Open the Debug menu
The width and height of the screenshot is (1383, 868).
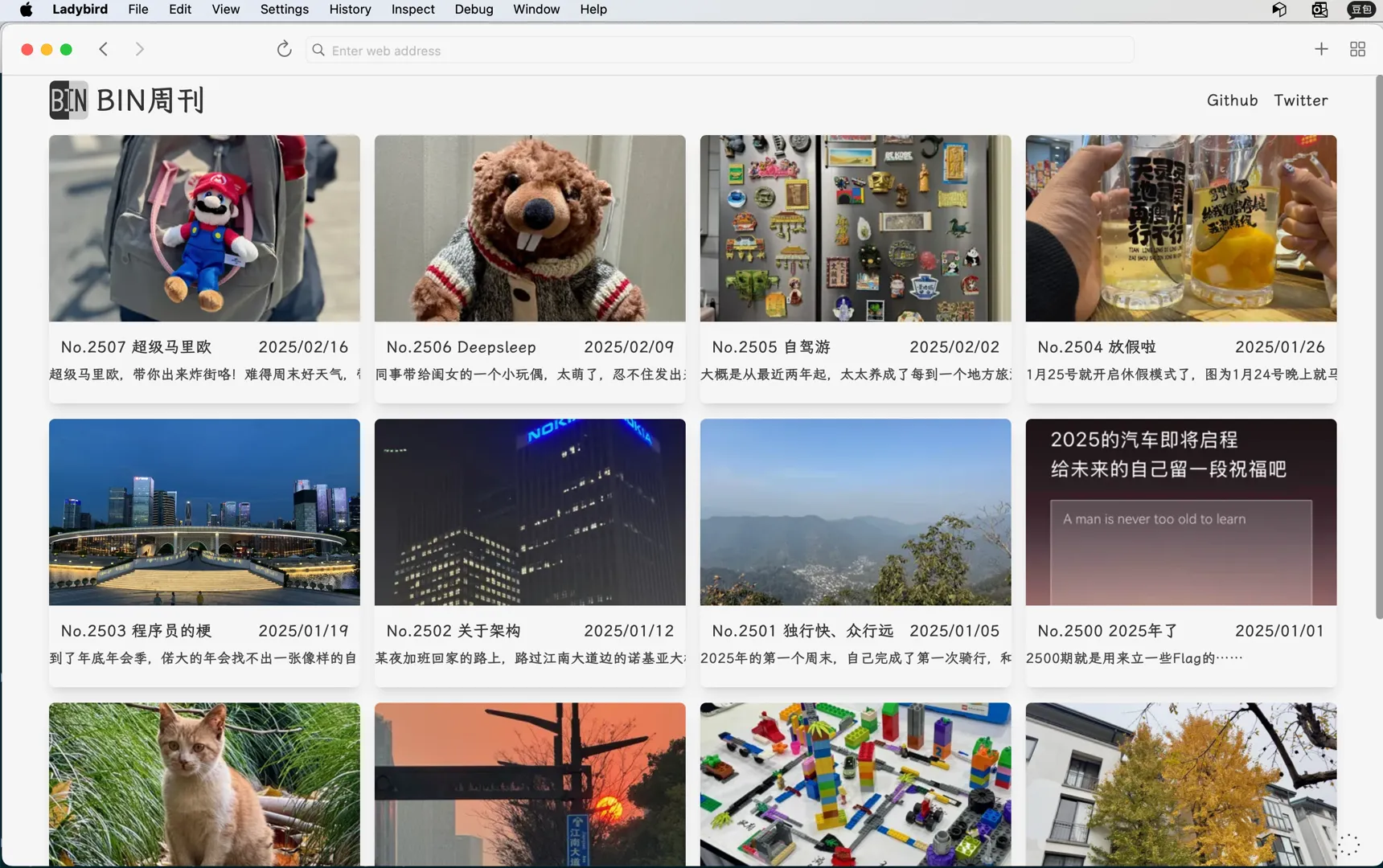click(x=474, y=10)
